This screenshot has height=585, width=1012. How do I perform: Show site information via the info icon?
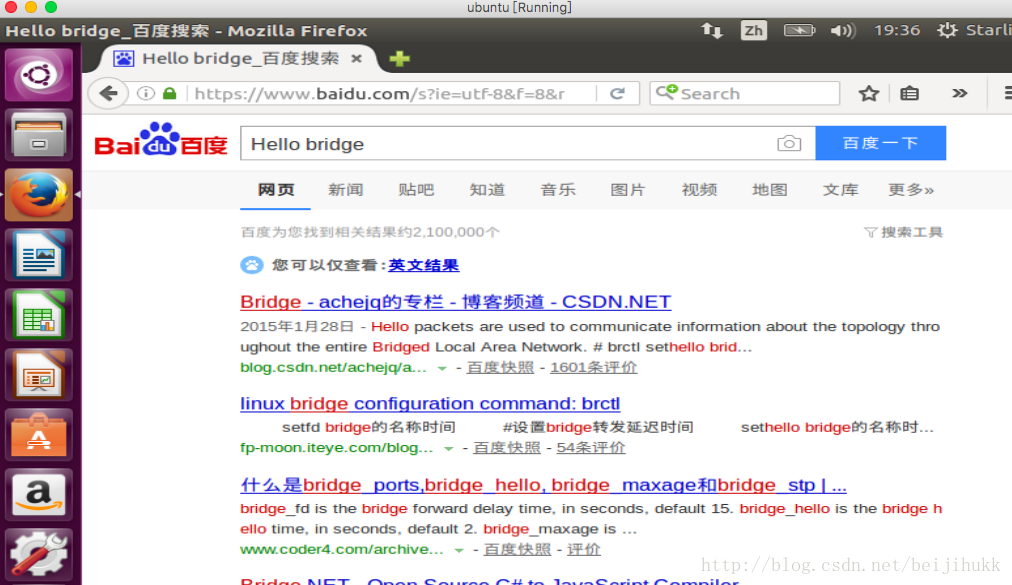(x=147, y=94)
